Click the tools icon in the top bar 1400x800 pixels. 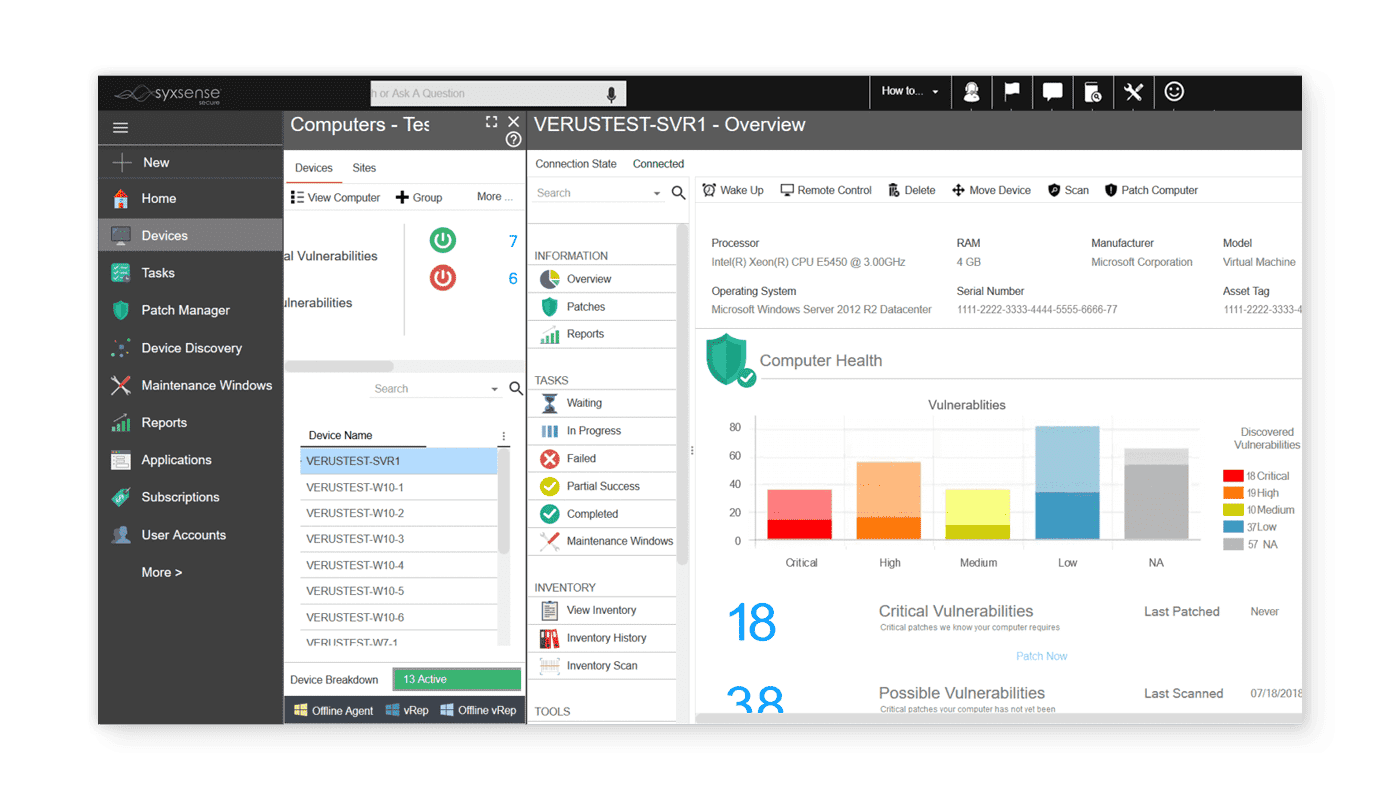tap(1133, 91)
